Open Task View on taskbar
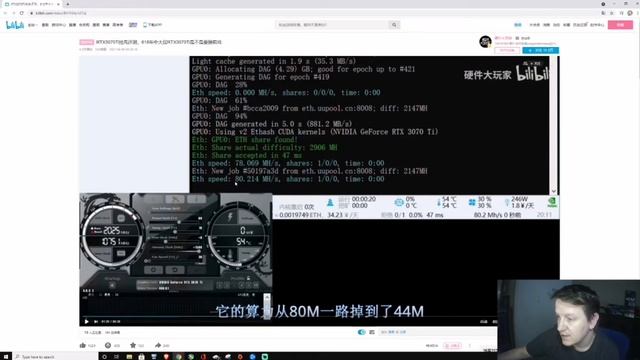 tap(116, 356)
